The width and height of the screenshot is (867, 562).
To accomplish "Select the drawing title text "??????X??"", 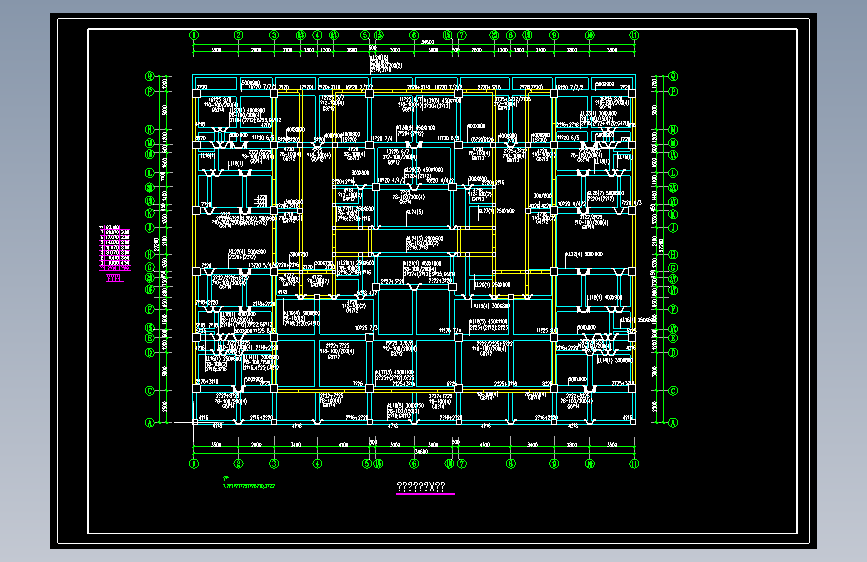I will (x=421, y=487).
